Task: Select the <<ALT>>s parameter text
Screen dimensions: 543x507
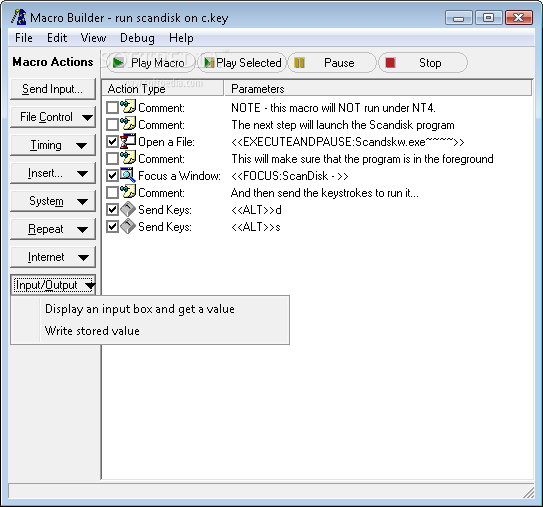Action: click(256, 227)
